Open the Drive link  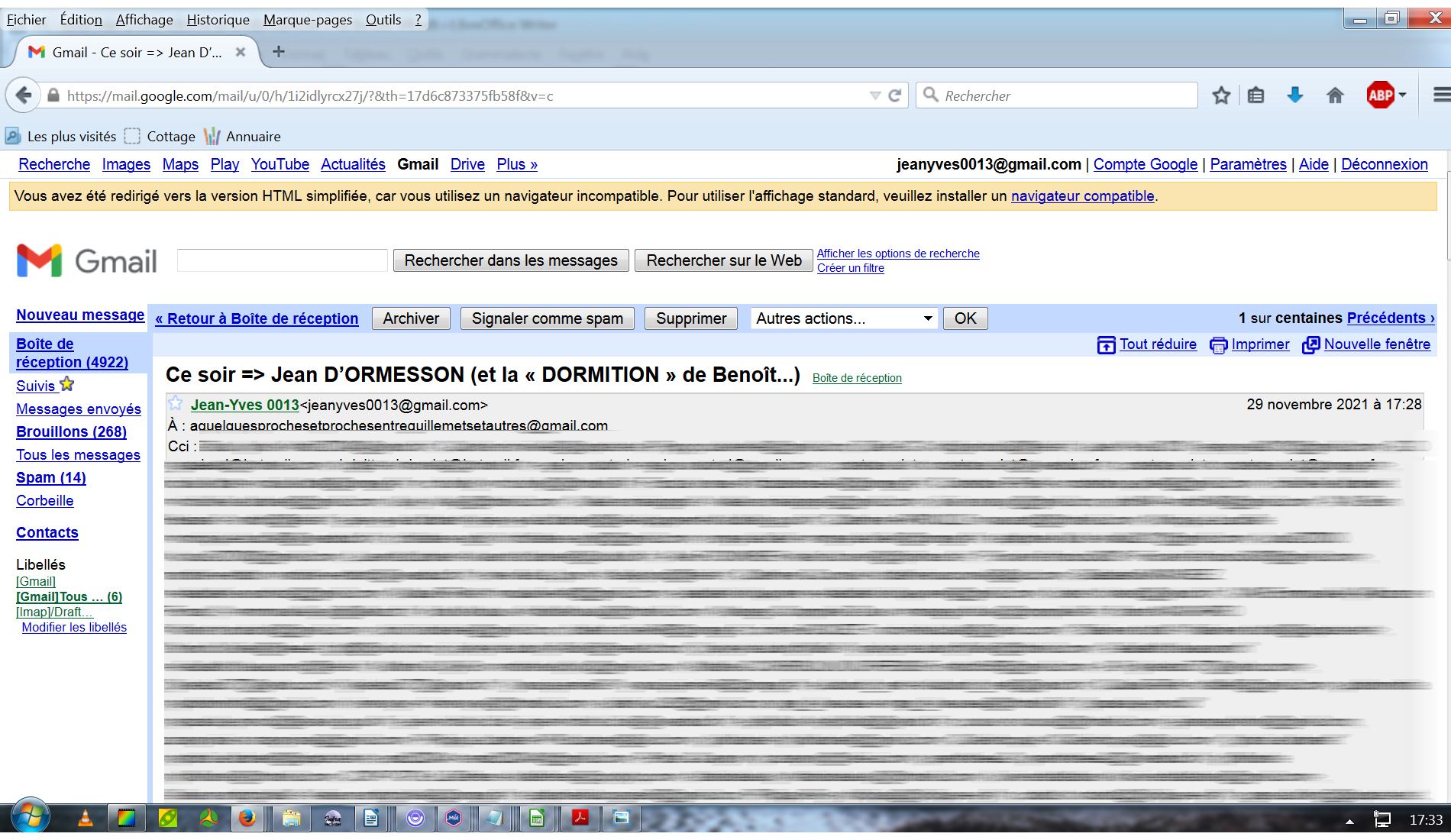(x=467, y=164)
